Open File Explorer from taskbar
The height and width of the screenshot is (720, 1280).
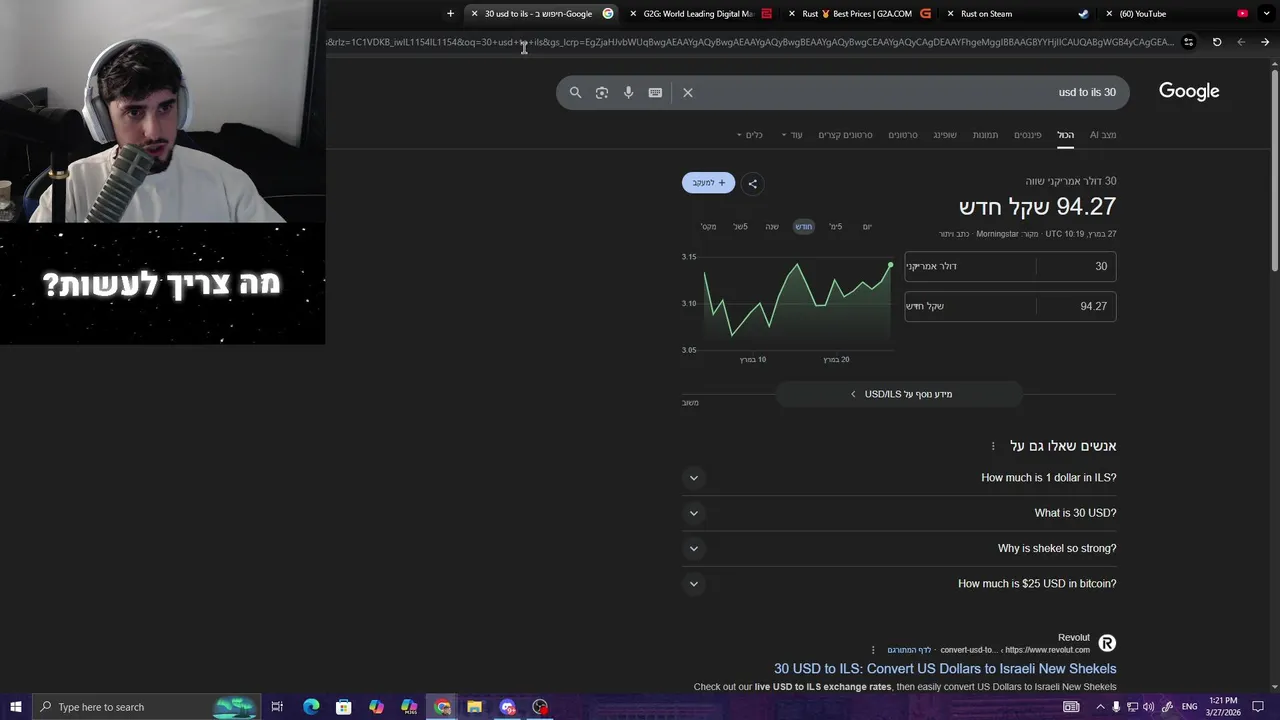coord(474,707)
